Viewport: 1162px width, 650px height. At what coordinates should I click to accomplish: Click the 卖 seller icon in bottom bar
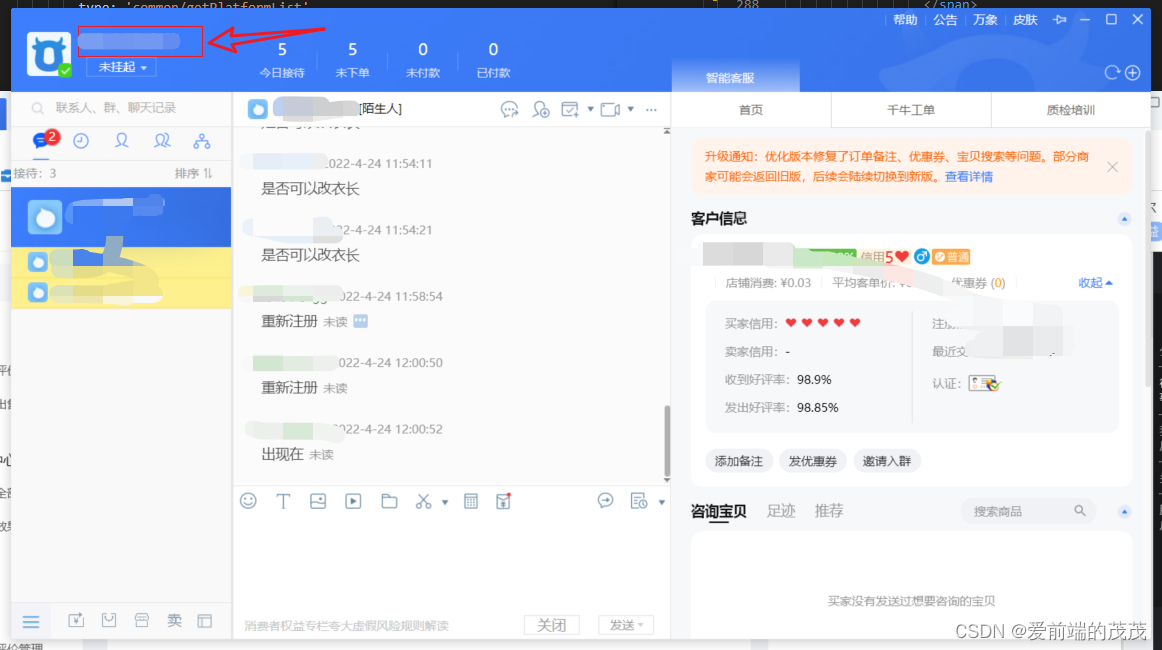(x=174, y=620)
